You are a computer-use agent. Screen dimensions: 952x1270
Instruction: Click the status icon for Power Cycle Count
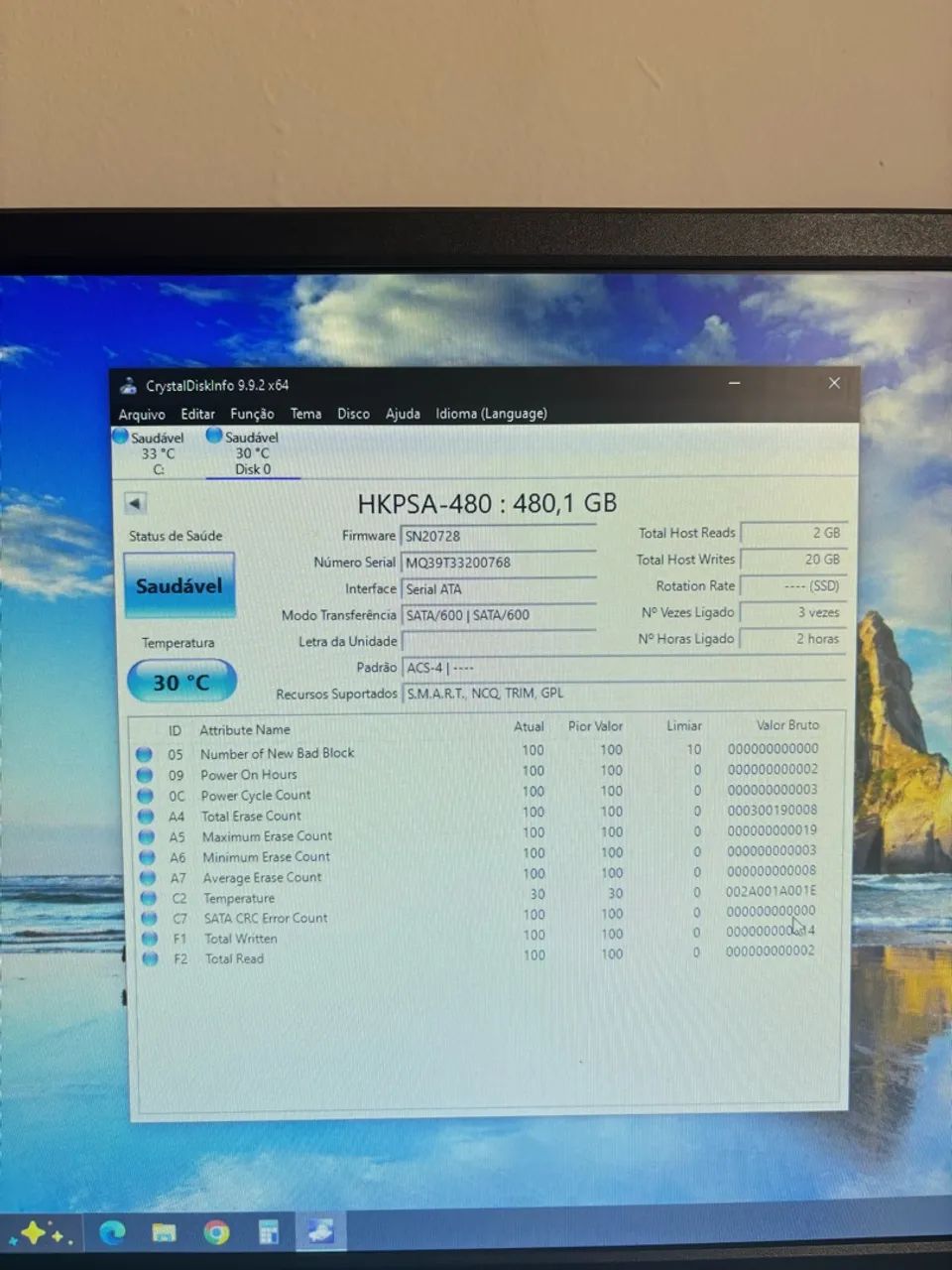point(145,796)
